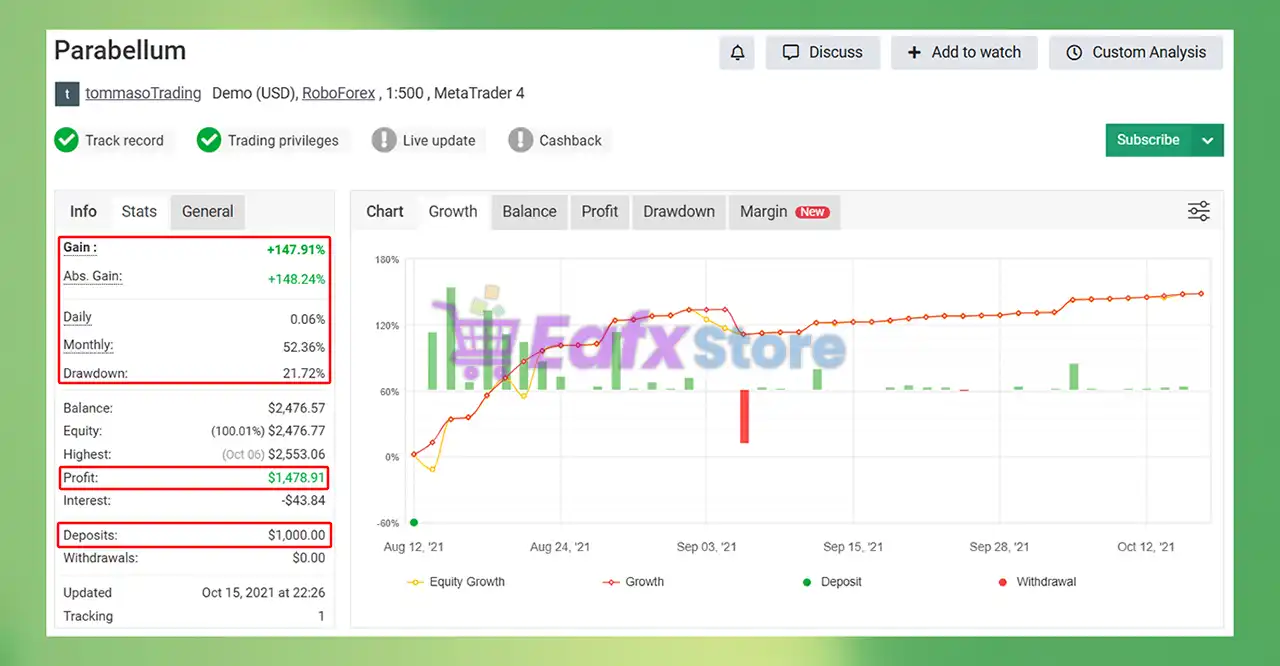Open the chart settings sliders icon
Image resolution: width=1280 pixels, height=666 pixels.
coord(1198,211)
